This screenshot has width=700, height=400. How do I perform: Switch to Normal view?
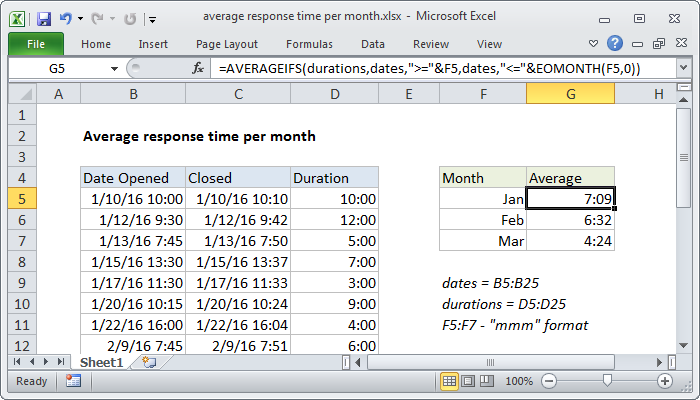point(451,381)
